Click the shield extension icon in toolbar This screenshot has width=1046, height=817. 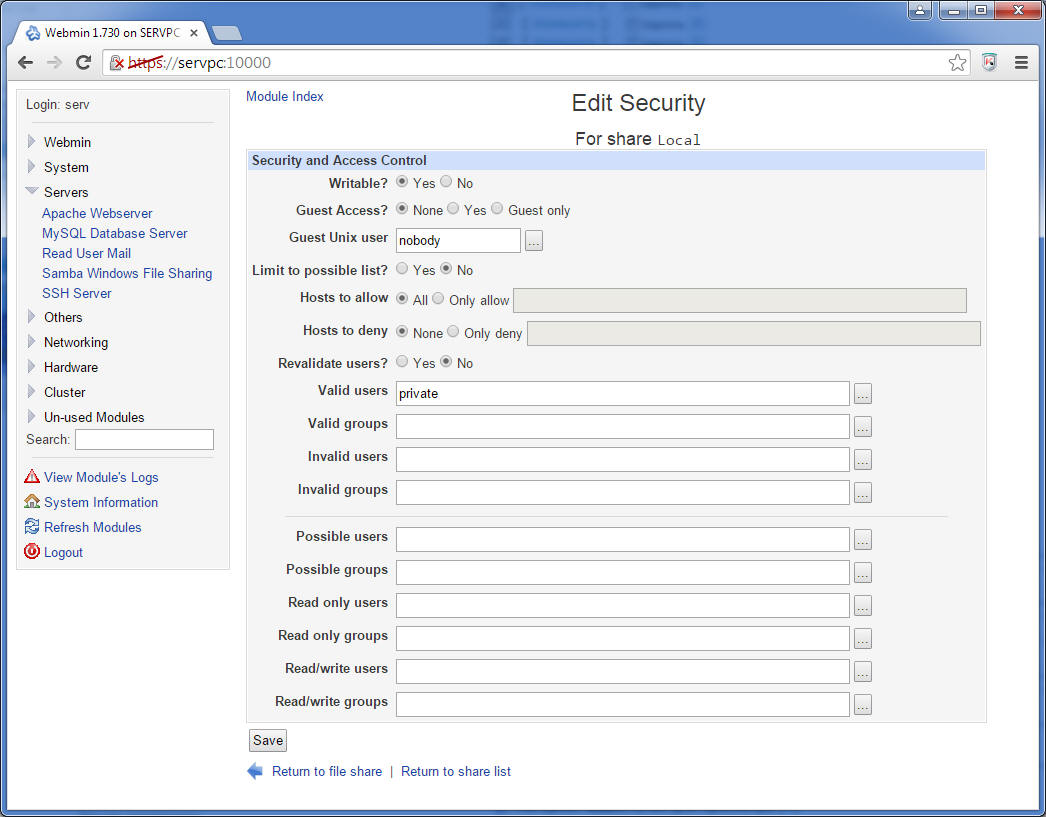[989, 63]
